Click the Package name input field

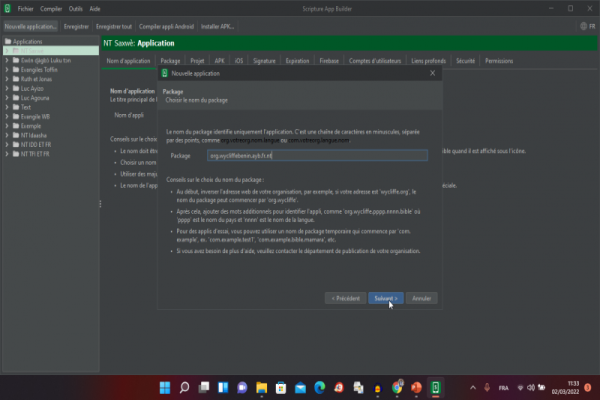pos(316,156)
